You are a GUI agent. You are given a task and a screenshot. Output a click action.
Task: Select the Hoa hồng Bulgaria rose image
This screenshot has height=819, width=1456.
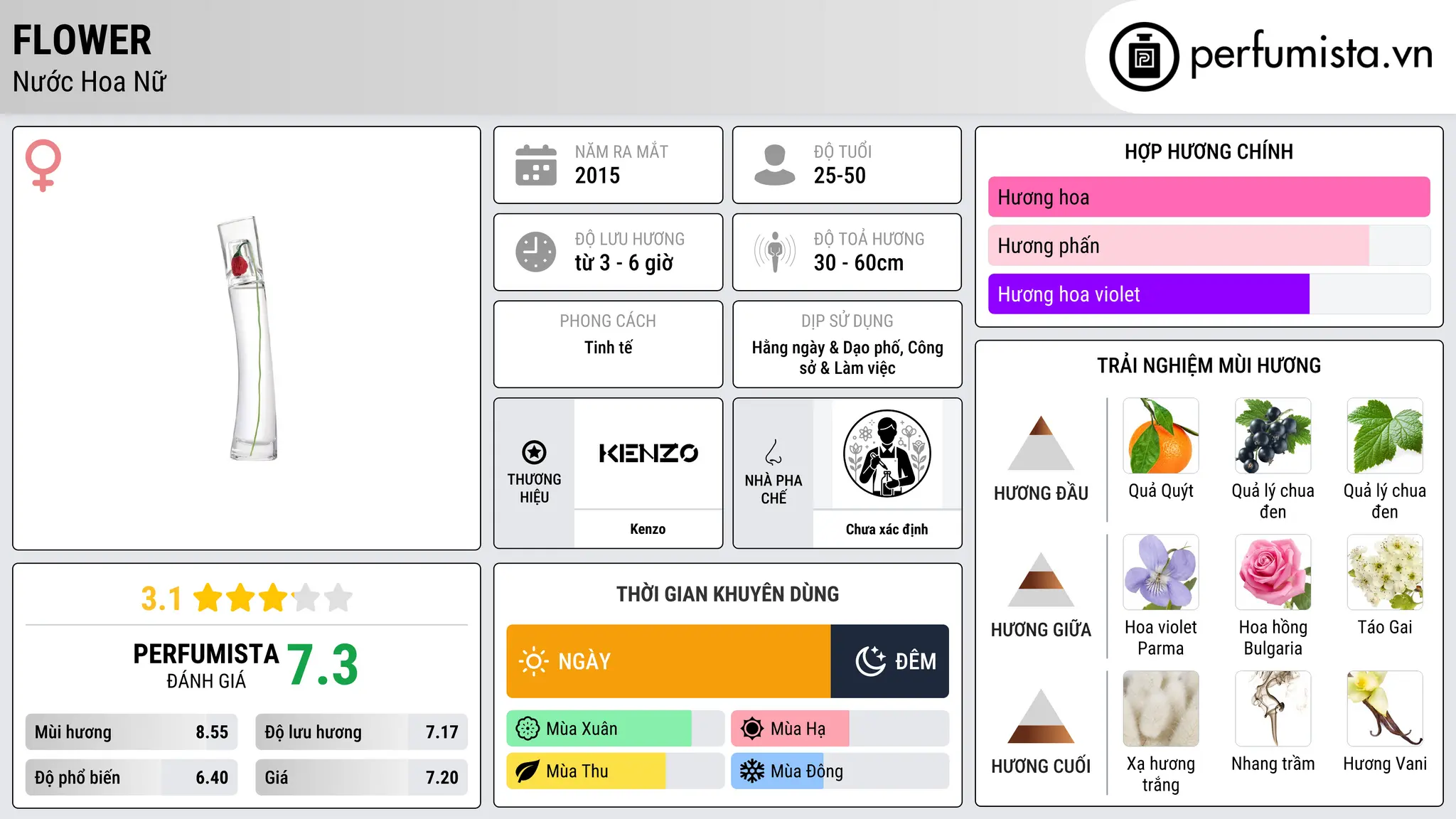coord(1273,572)
